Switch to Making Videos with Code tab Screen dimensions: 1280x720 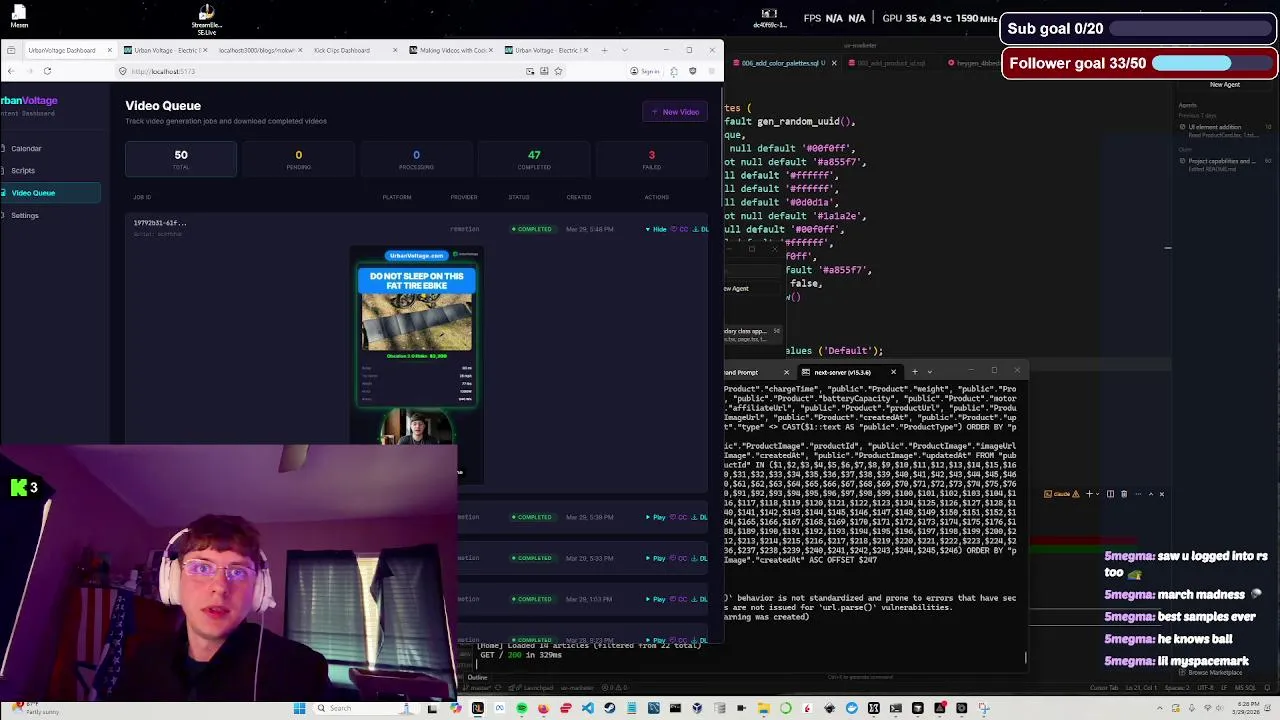point(450,50)
